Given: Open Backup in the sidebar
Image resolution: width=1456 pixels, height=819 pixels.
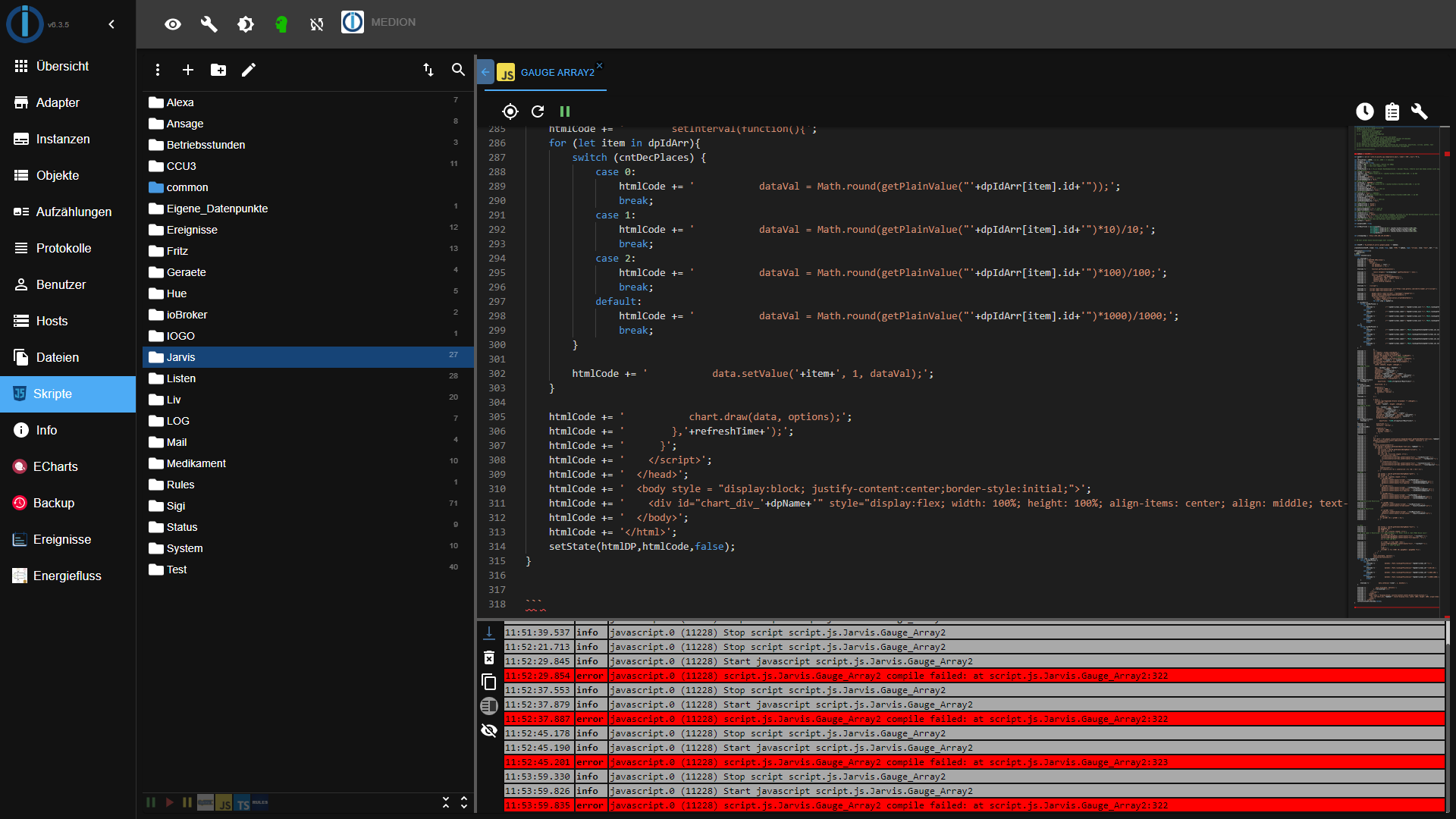Looking at the screenshot, I should pyautogui.click(x=68, y=503).
